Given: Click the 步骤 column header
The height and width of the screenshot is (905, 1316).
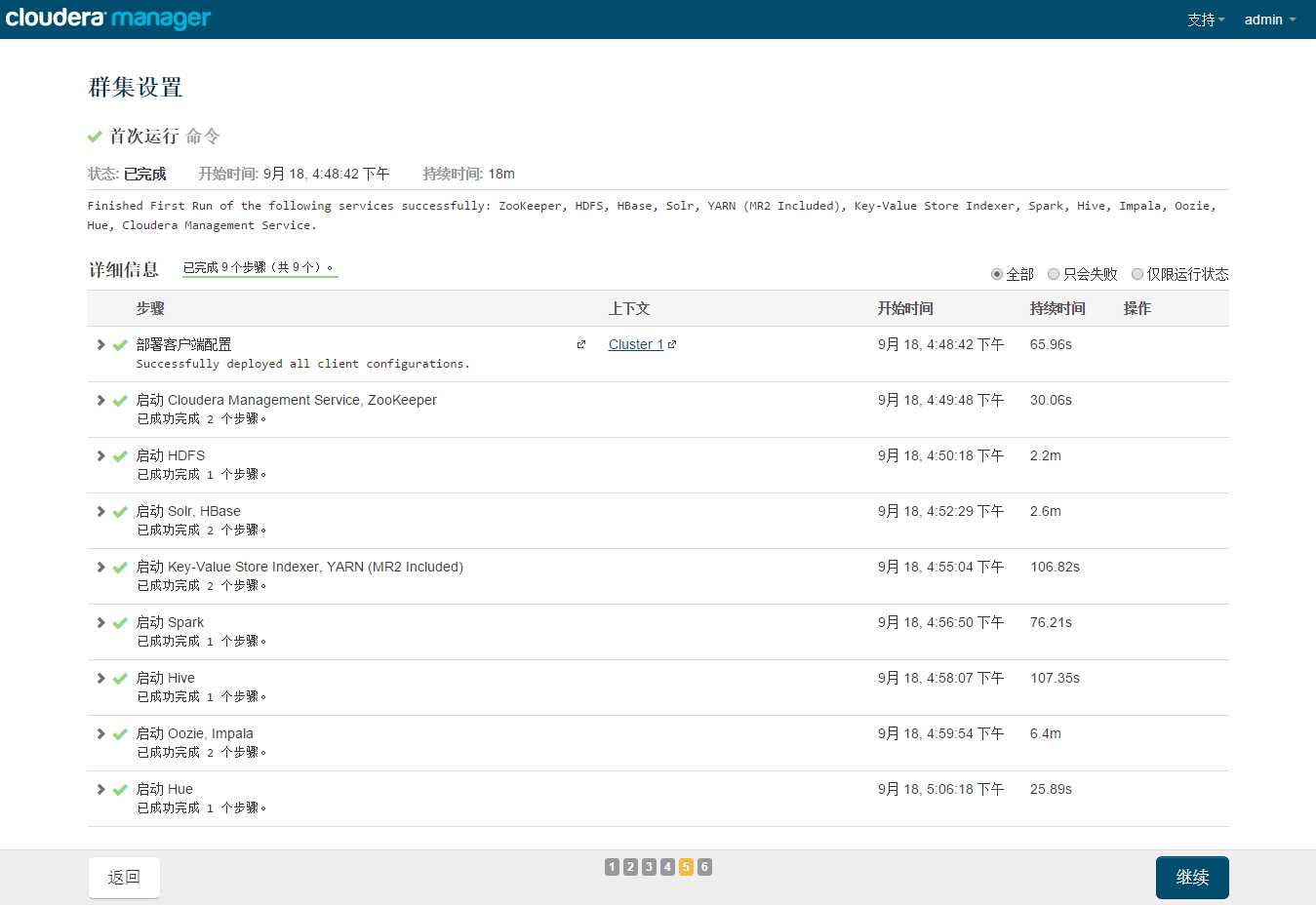Looking at the screenshot, I should [x=150, y=308].
